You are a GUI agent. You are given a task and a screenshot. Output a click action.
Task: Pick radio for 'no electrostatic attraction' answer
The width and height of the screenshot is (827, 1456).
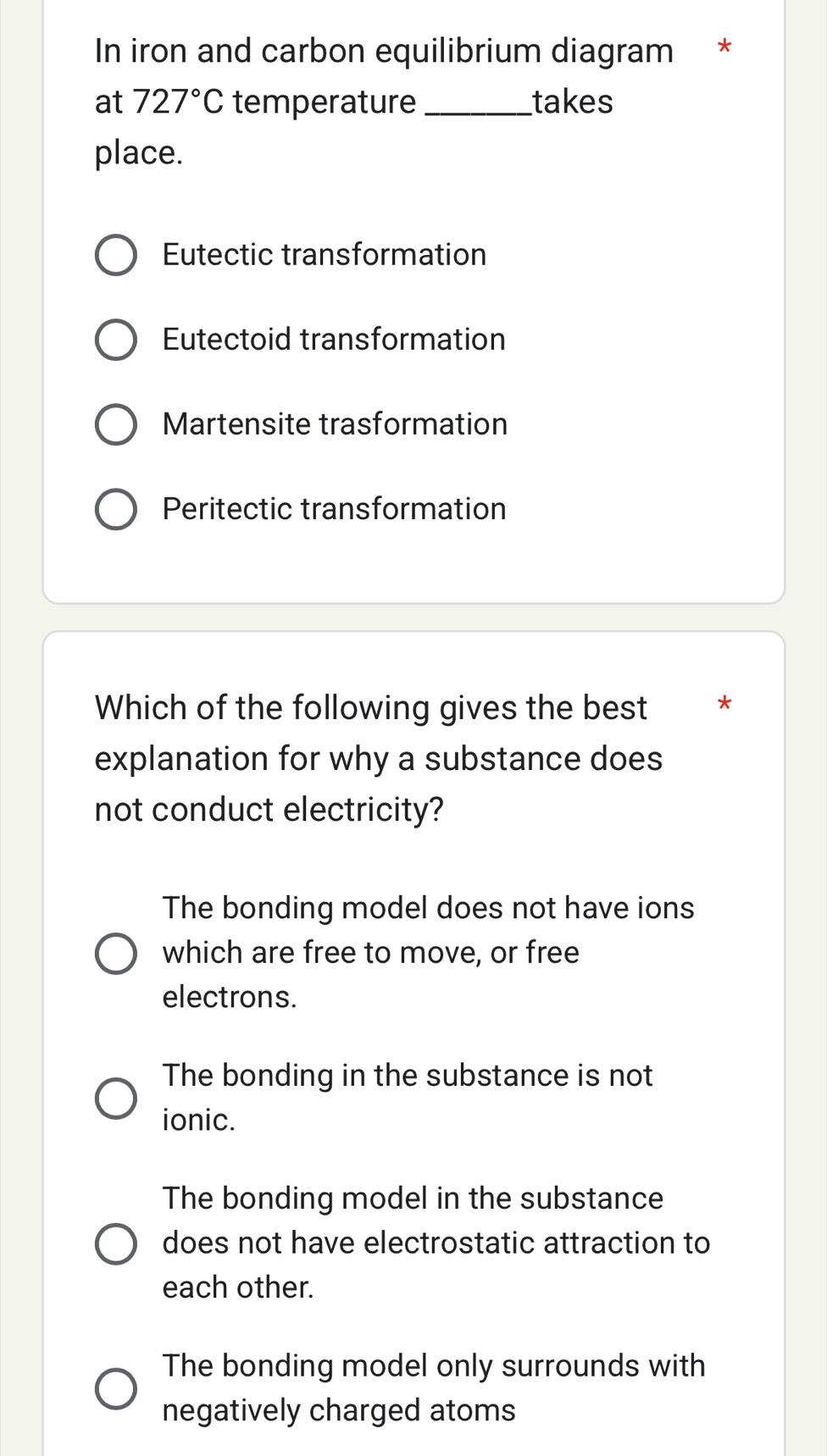coord(115,1243)
